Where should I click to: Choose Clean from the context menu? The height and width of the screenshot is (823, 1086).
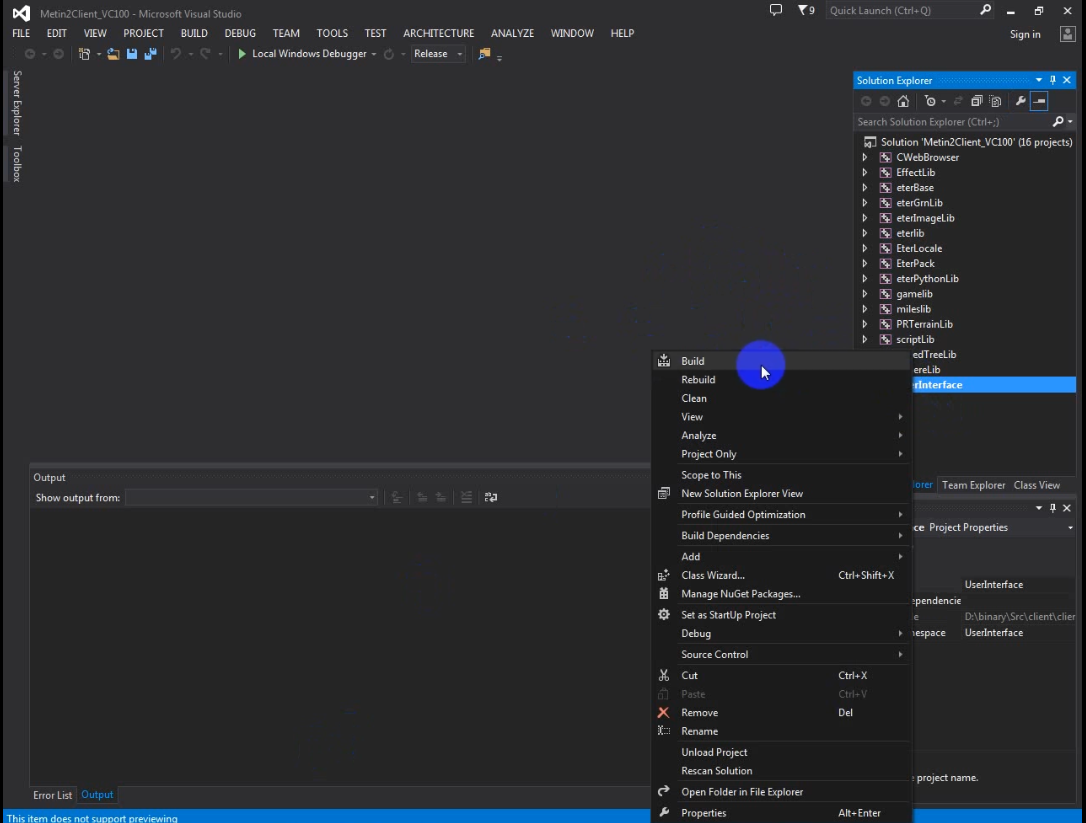point(781,398)
